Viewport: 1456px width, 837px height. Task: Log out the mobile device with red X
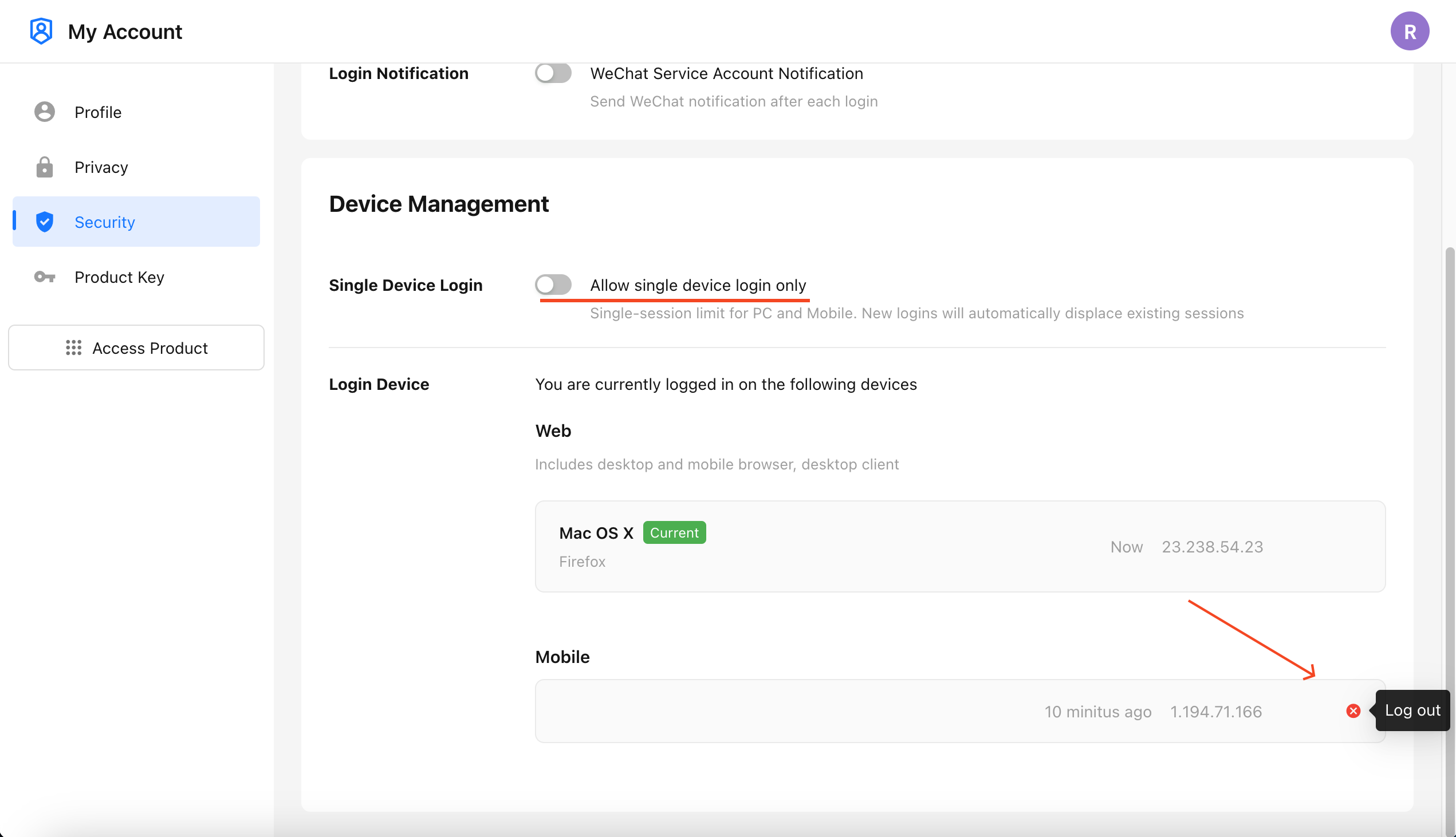click(x=1353, y=711)
